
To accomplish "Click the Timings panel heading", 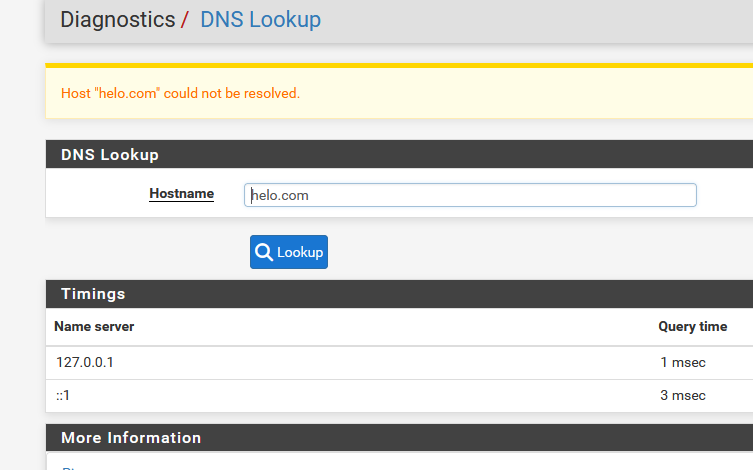I will pos(93,294).
